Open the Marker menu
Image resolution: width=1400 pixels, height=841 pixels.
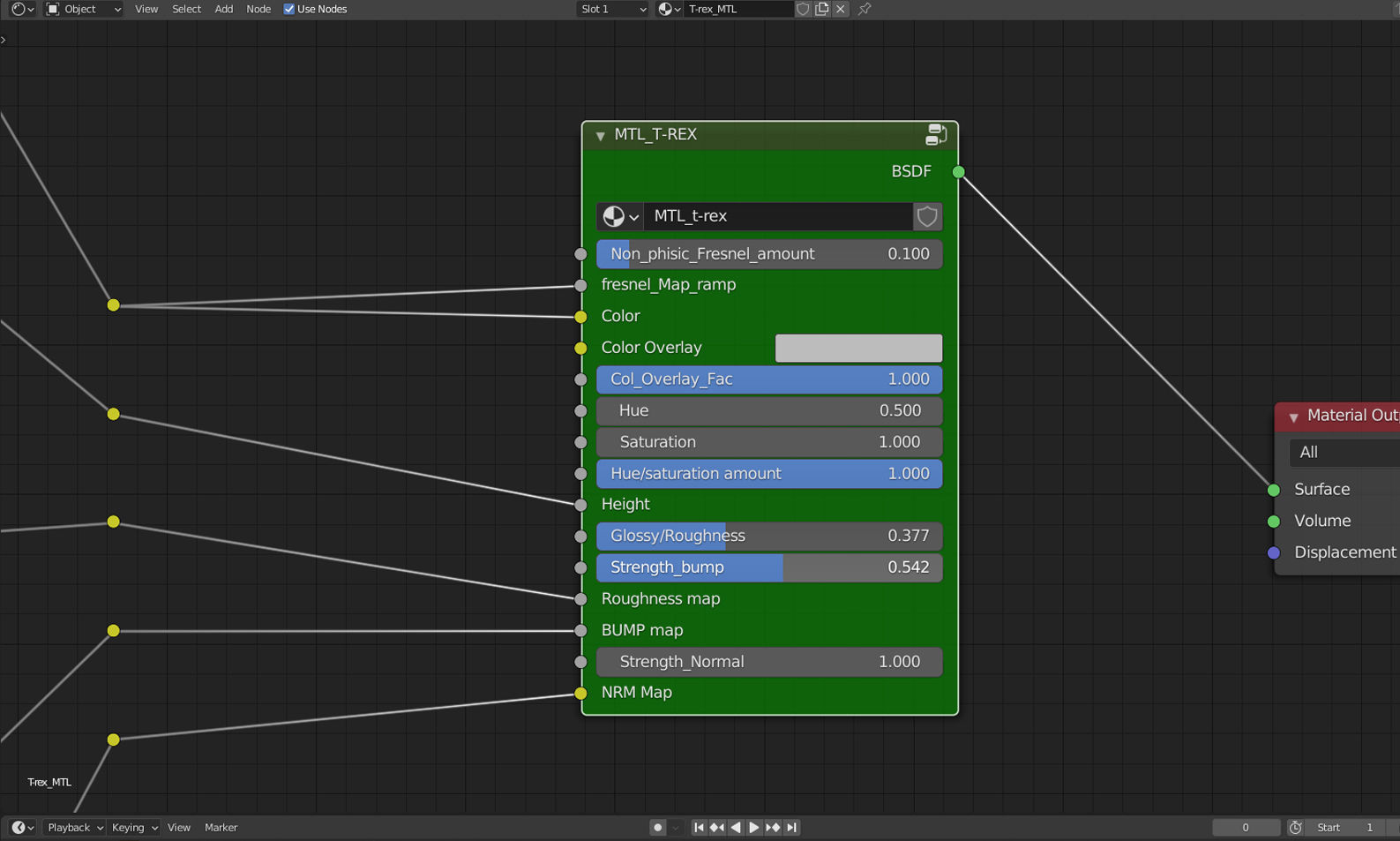221,828
